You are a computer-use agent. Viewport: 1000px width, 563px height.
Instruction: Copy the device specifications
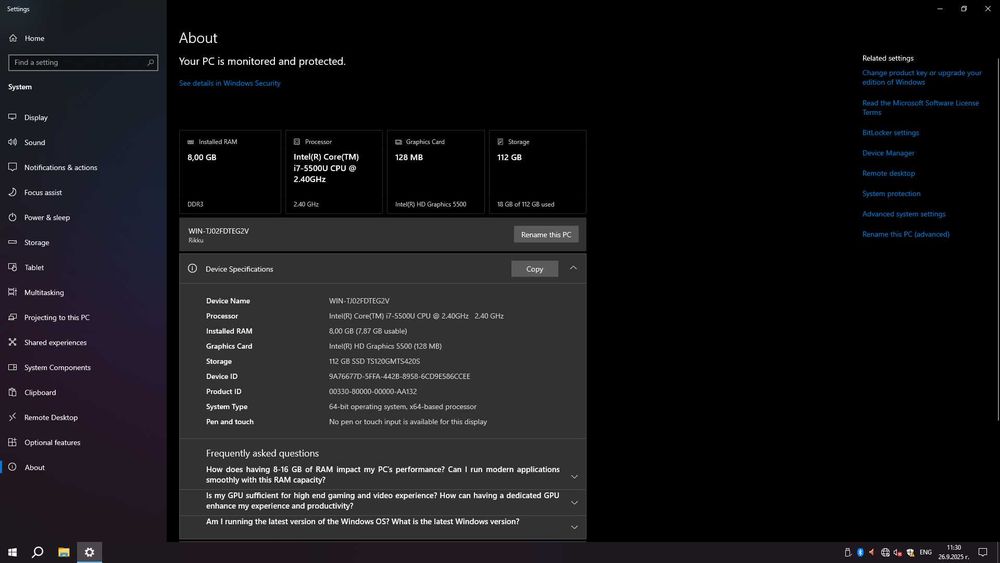click(534, 269)
